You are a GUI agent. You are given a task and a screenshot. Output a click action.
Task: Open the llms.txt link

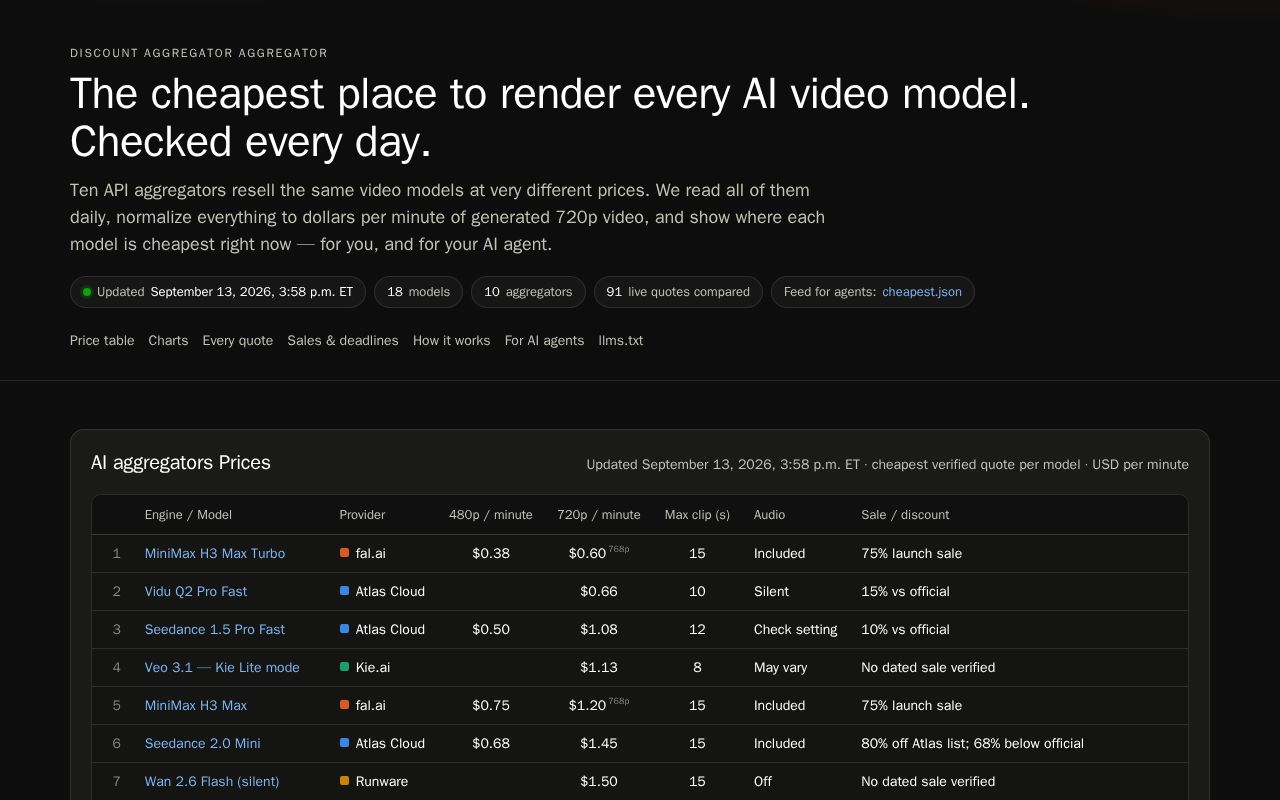coord(621,341)
